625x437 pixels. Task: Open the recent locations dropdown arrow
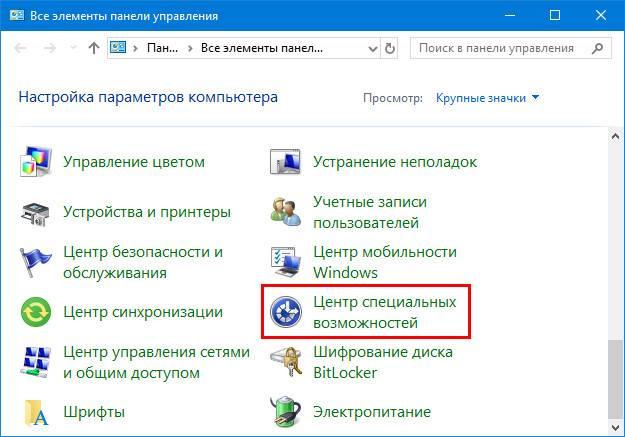pos(73,48)
